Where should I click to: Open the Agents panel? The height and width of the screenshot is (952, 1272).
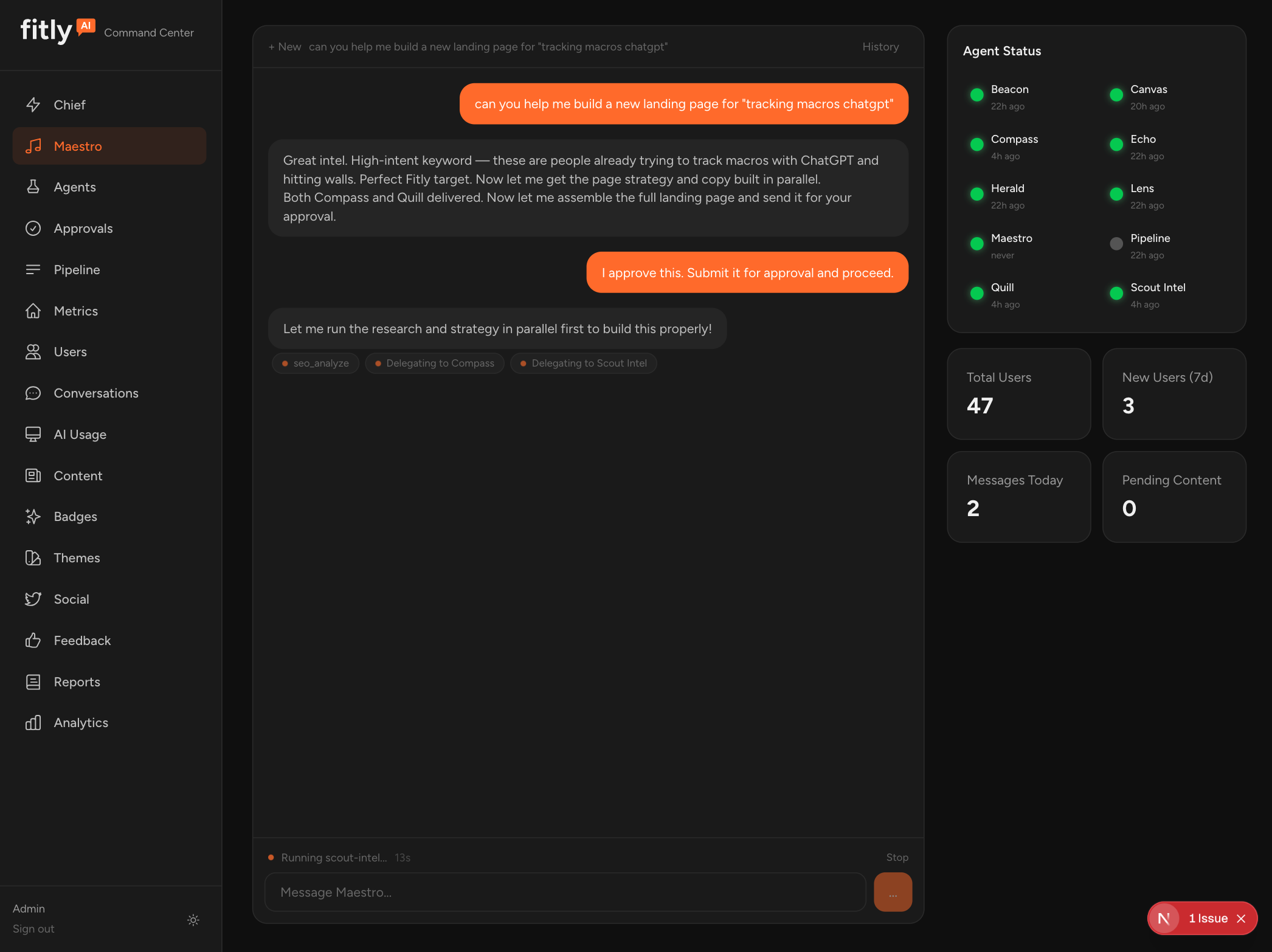pos(75,187)
